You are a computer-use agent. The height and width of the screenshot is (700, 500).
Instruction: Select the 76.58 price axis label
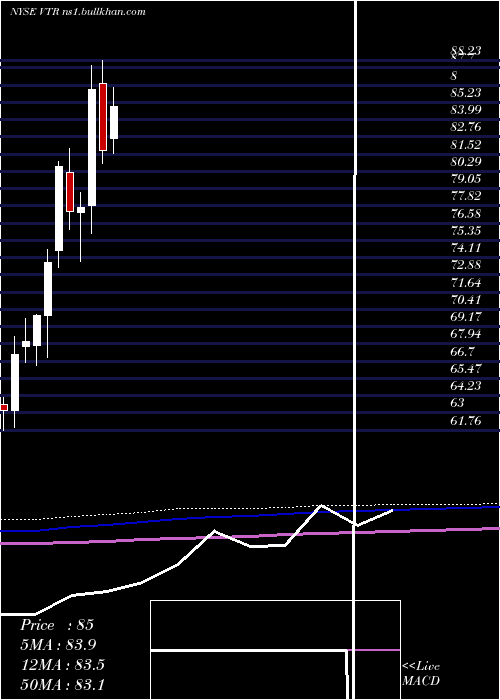pyautogui.click(x=466, y=213)
